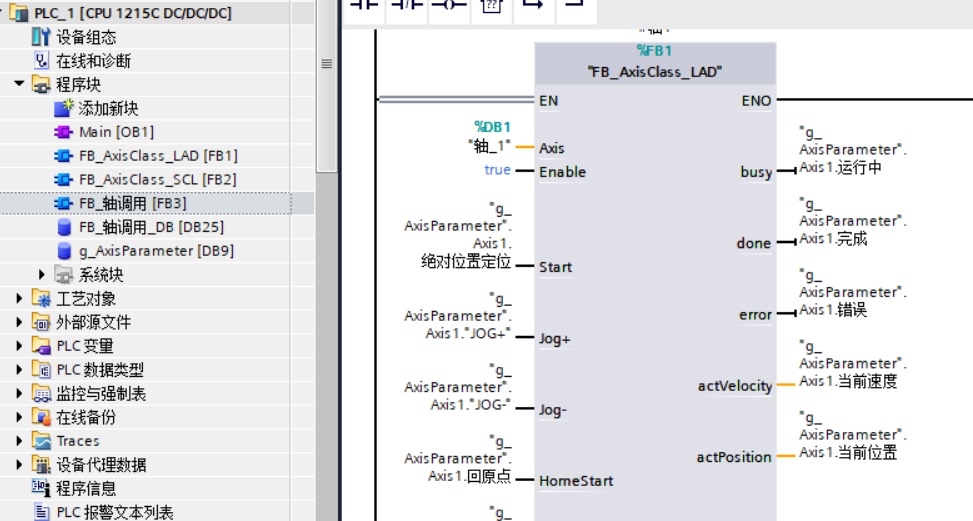Insert an empty box from the LAD toolbar
Screen dimensions: 973x521
[x=491, y=6]
